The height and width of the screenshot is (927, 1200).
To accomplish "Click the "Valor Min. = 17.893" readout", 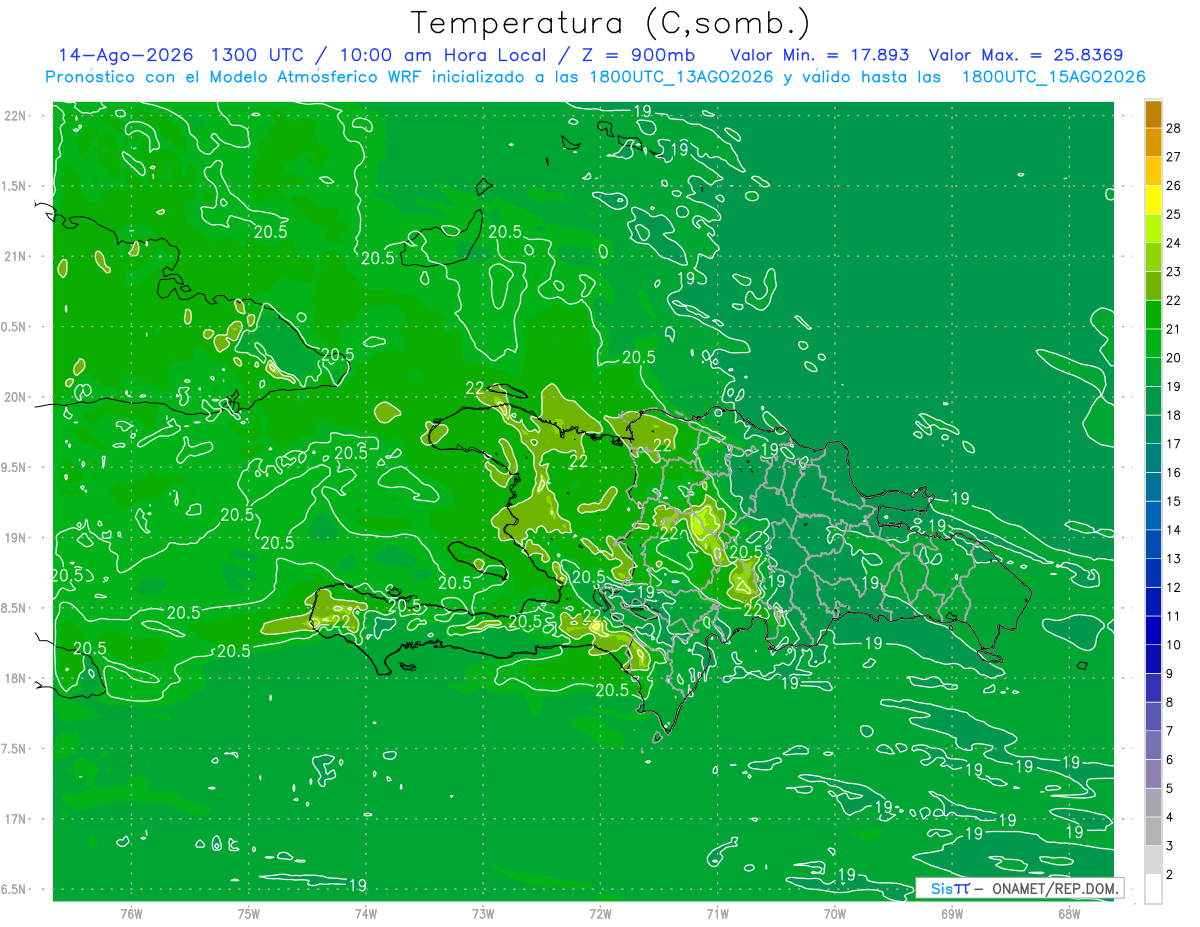I will [820, 55].
